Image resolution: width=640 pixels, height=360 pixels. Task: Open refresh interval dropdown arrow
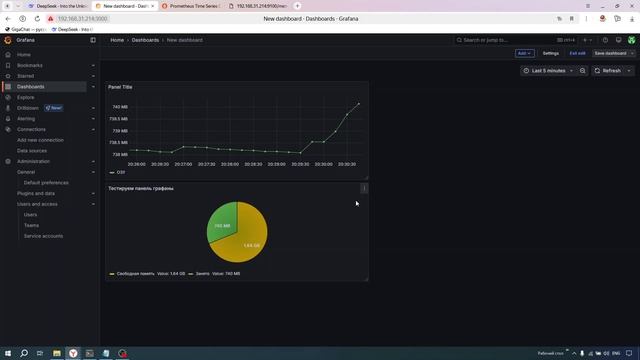(629, 71)
